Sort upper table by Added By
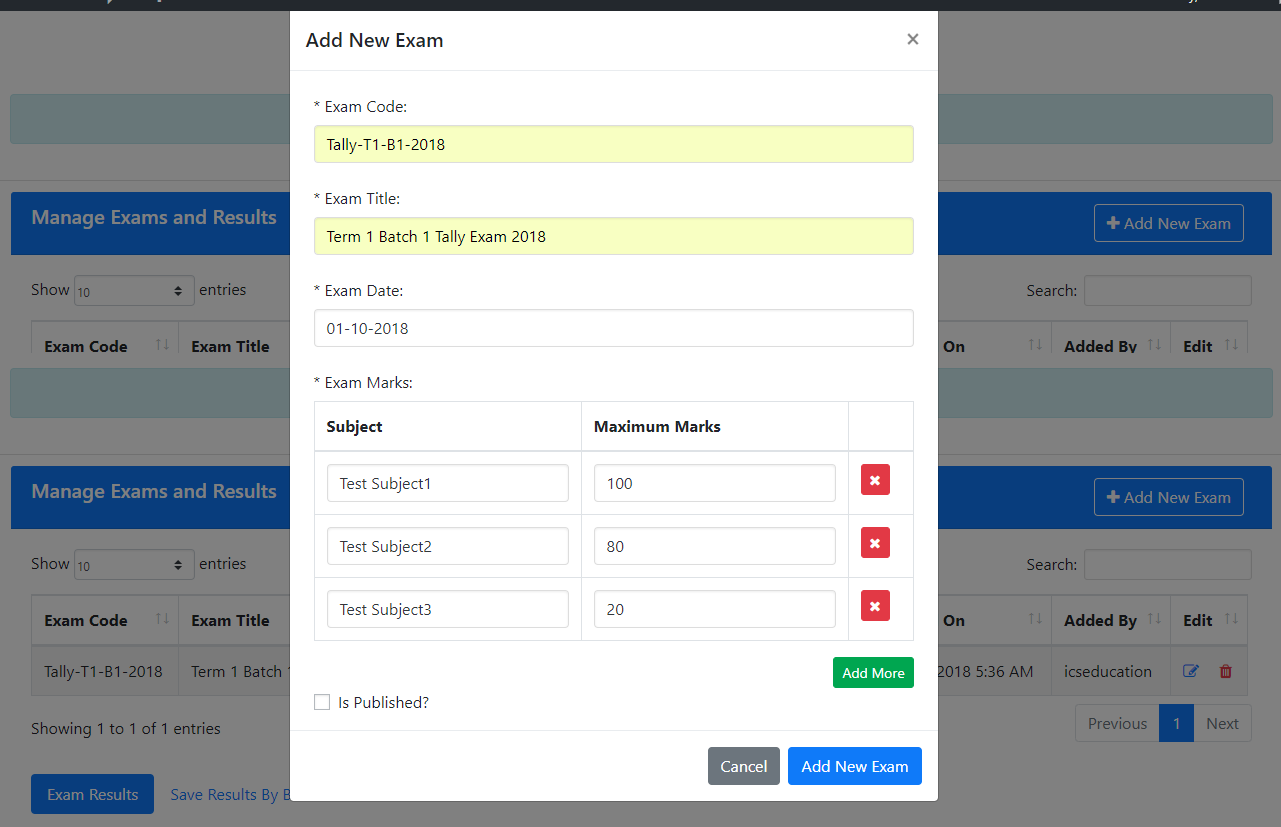The height and width of the screenshot is (827, 1281). (1111, 340)
